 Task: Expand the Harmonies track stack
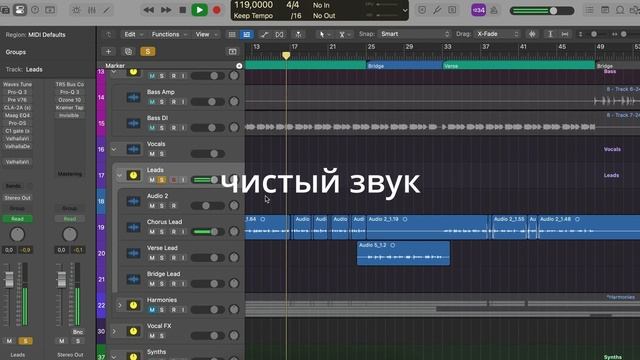[120, 305]
